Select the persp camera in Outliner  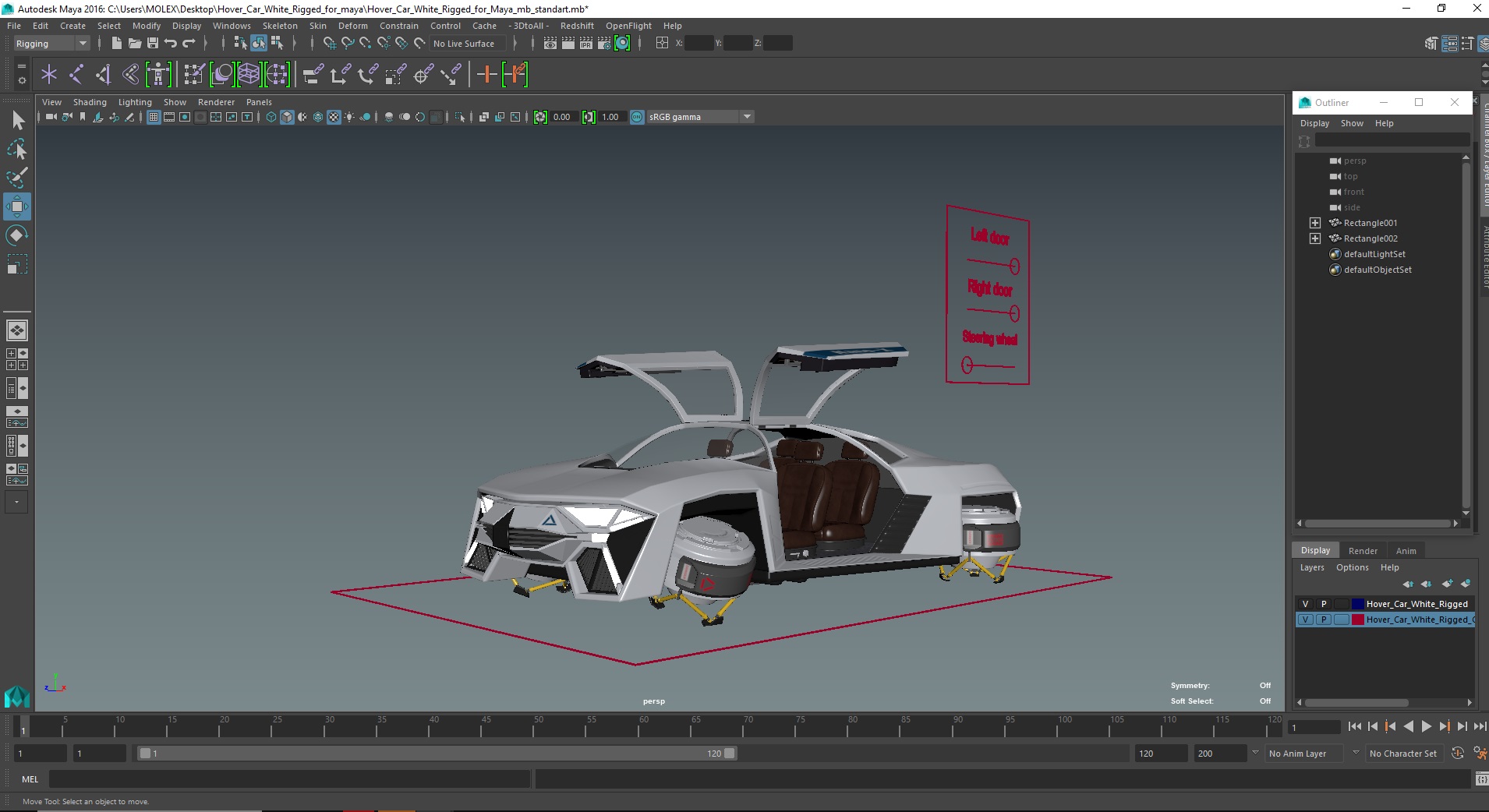1355,161
